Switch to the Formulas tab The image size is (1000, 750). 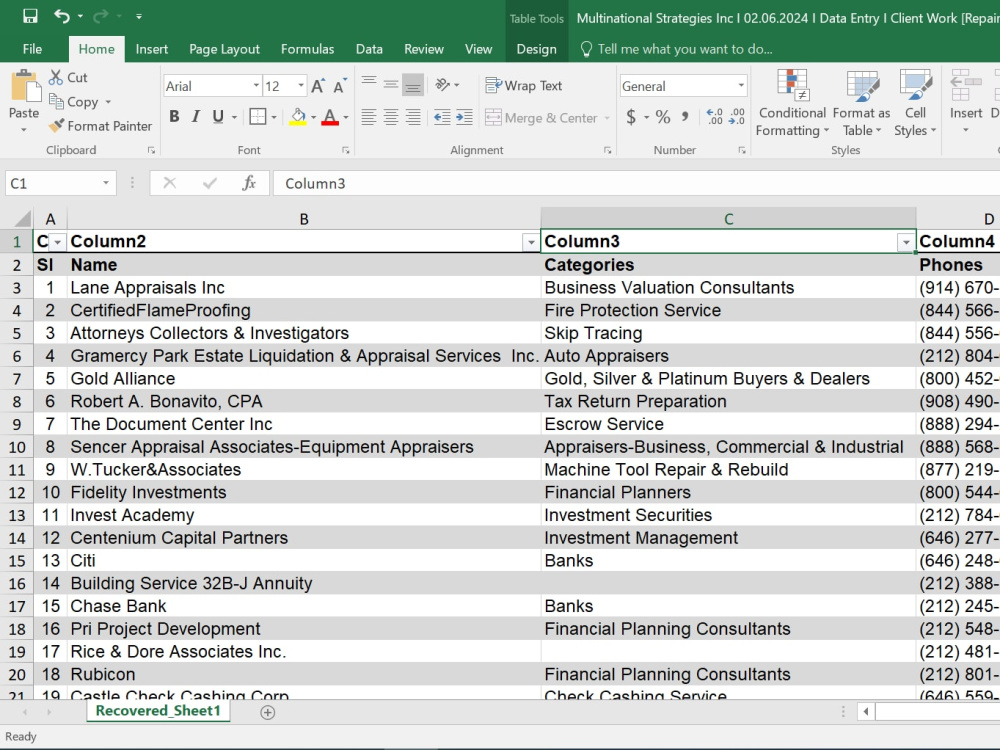[x=307, y=49]
